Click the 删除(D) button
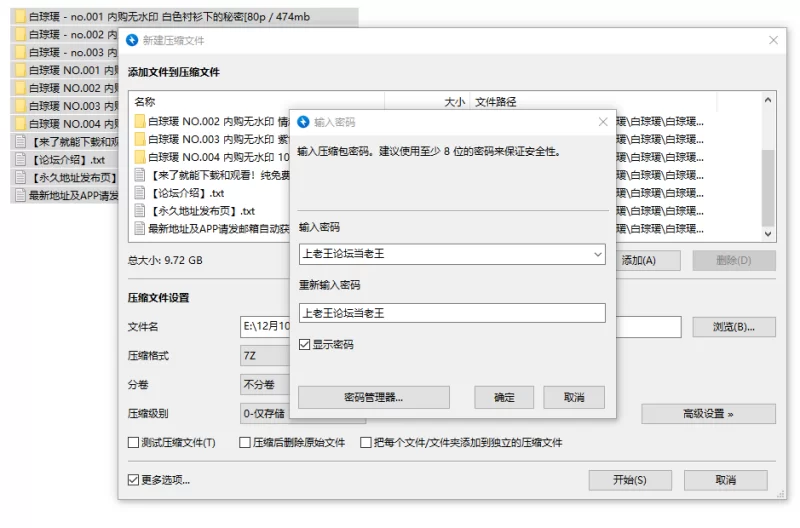The image size is (800, 528). 734,261
